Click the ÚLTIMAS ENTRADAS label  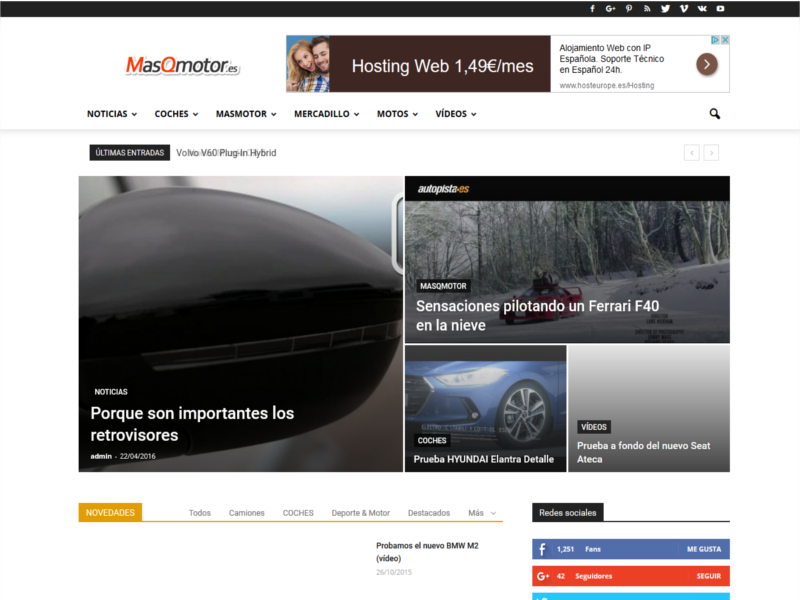pos(130,153)
